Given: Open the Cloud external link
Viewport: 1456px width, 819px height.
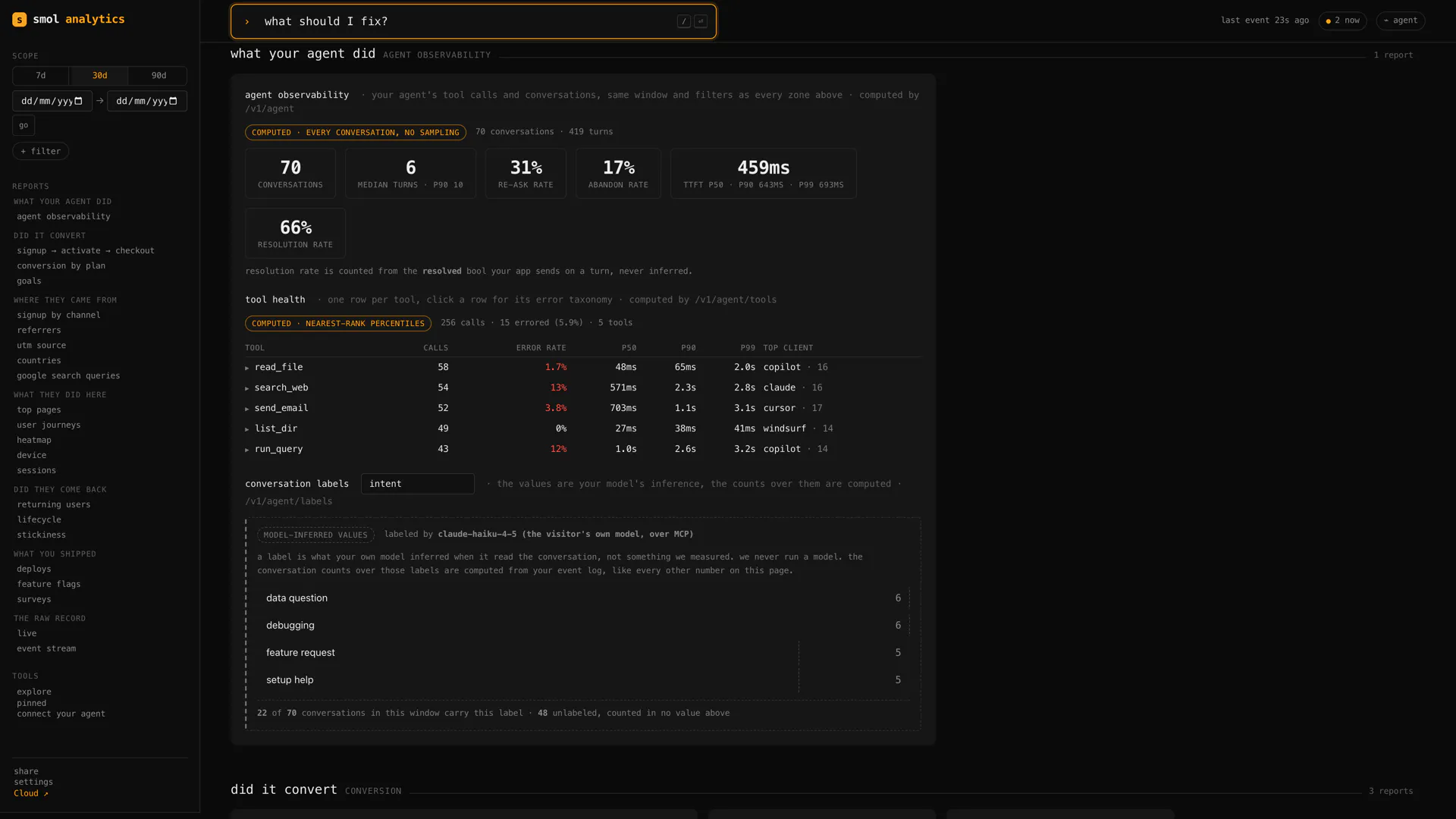Looking at the screenshot, I should click(x=31, y=793).
